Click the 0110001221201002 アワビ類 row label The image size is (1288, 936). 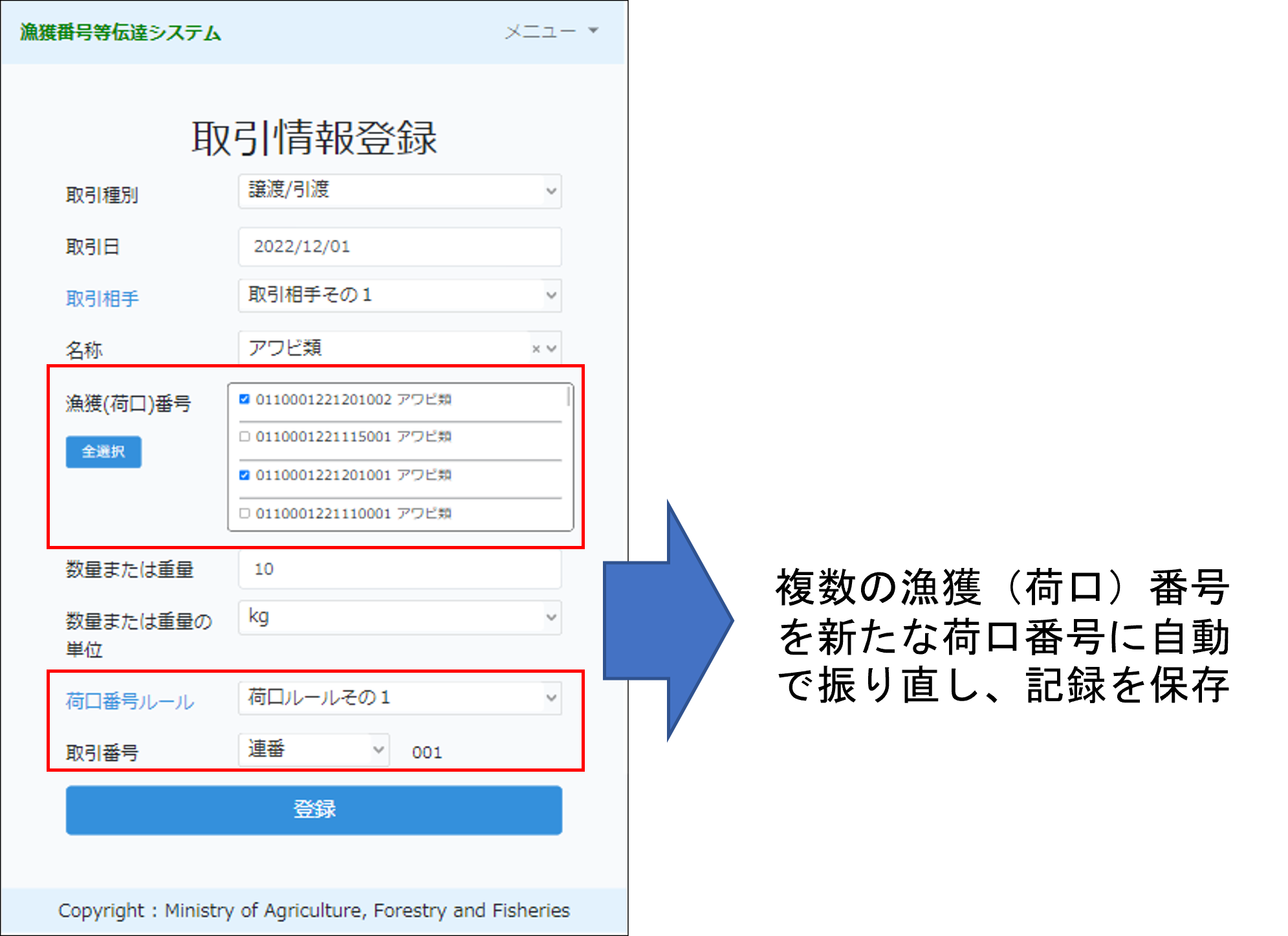(x=353, y=399)
